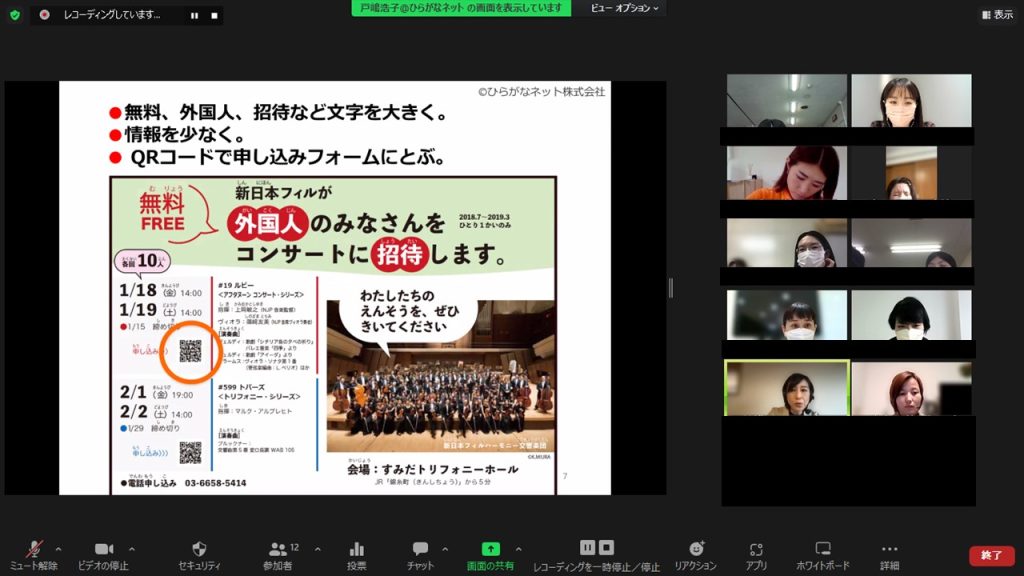Open the アプリ apps panel
Viewport: 1024px width, 576px height.
tap(756, 556)
